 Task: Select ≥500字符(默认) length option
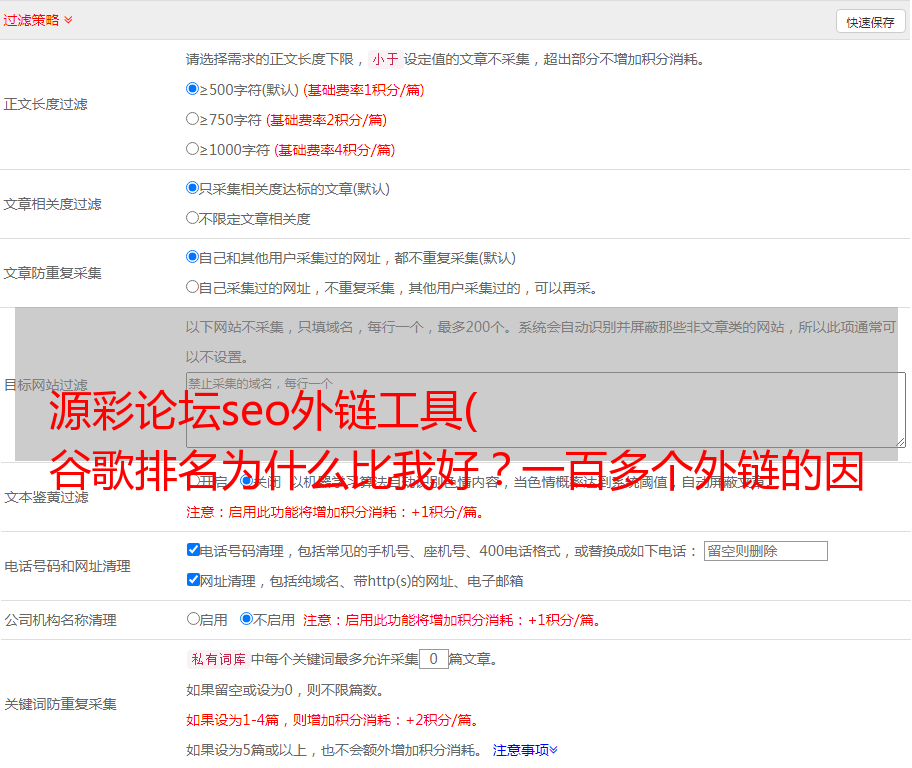coord(193,89)
